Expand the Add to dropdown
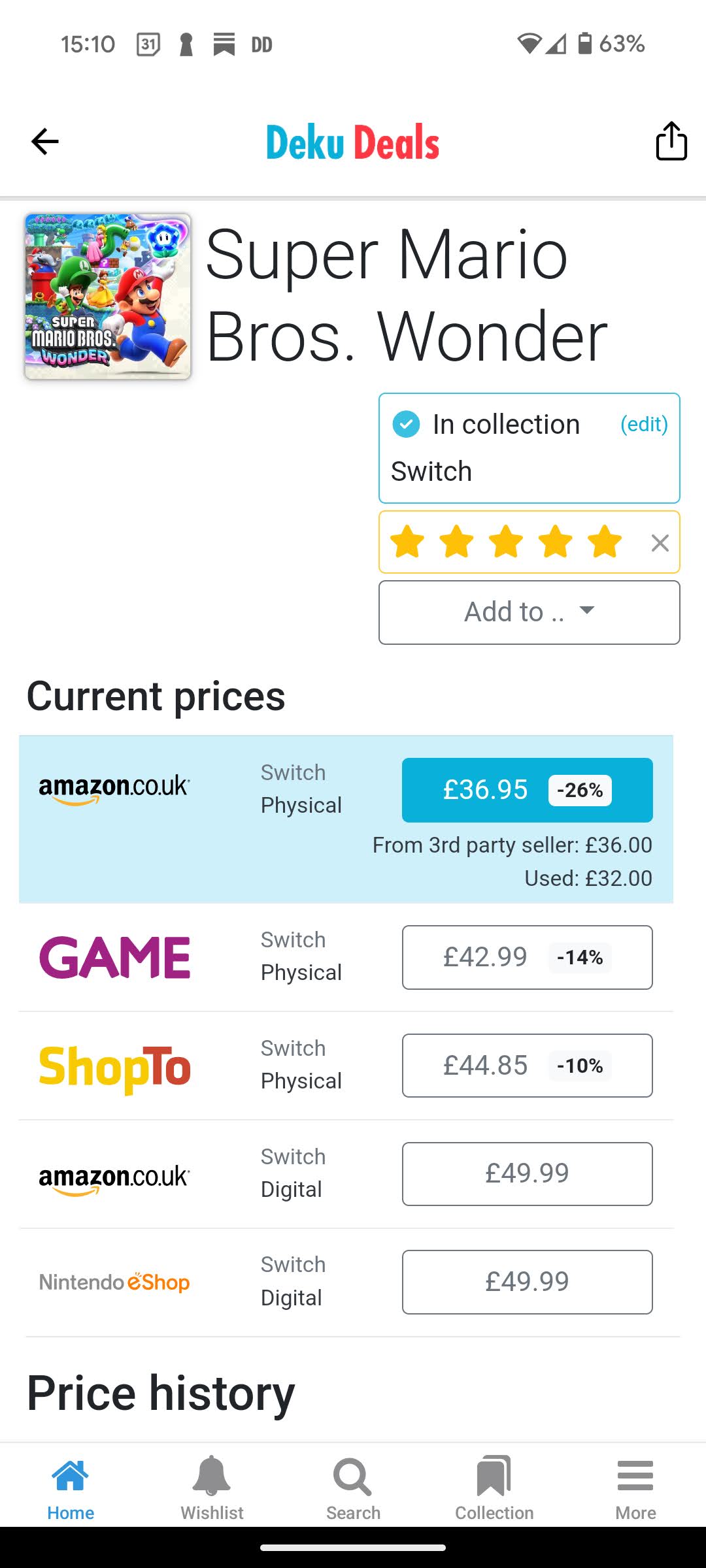 point(529,612)
